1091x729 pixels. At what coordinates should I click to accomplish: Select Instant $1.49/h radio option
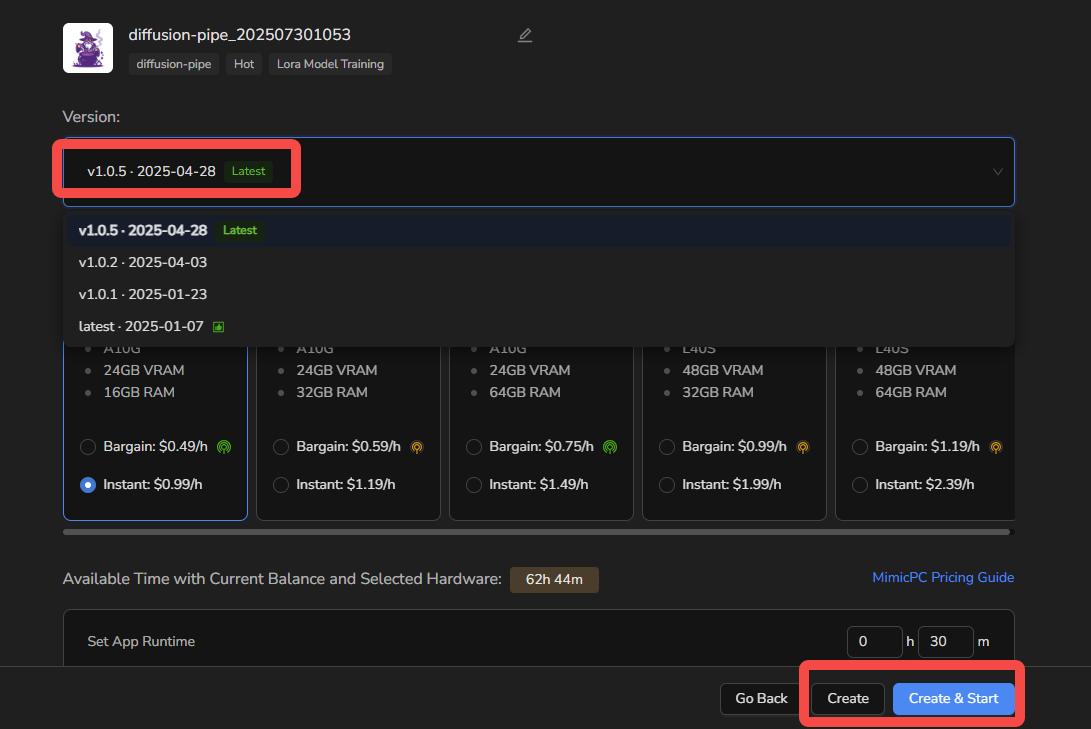474,485
